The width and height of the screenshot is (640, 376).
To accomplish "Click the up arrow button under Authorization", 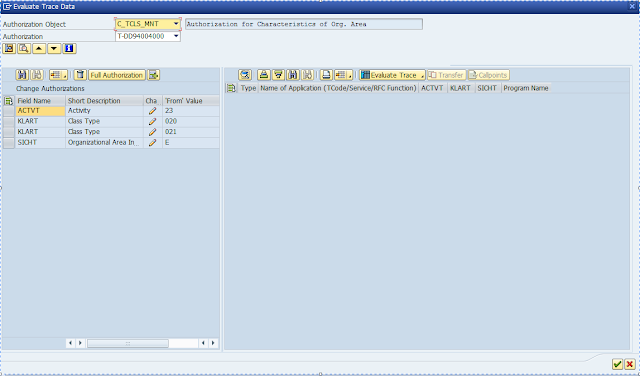I will coord(39,49).
